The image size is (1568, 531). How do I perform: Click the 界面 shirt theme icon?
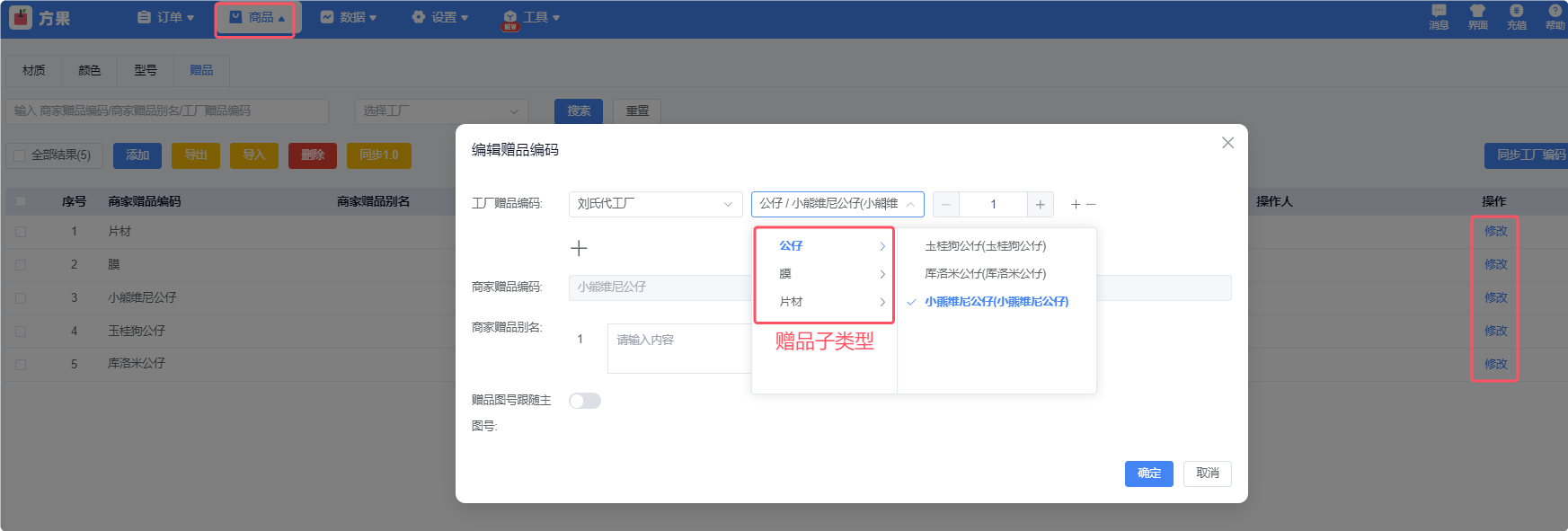[1477, 15]
